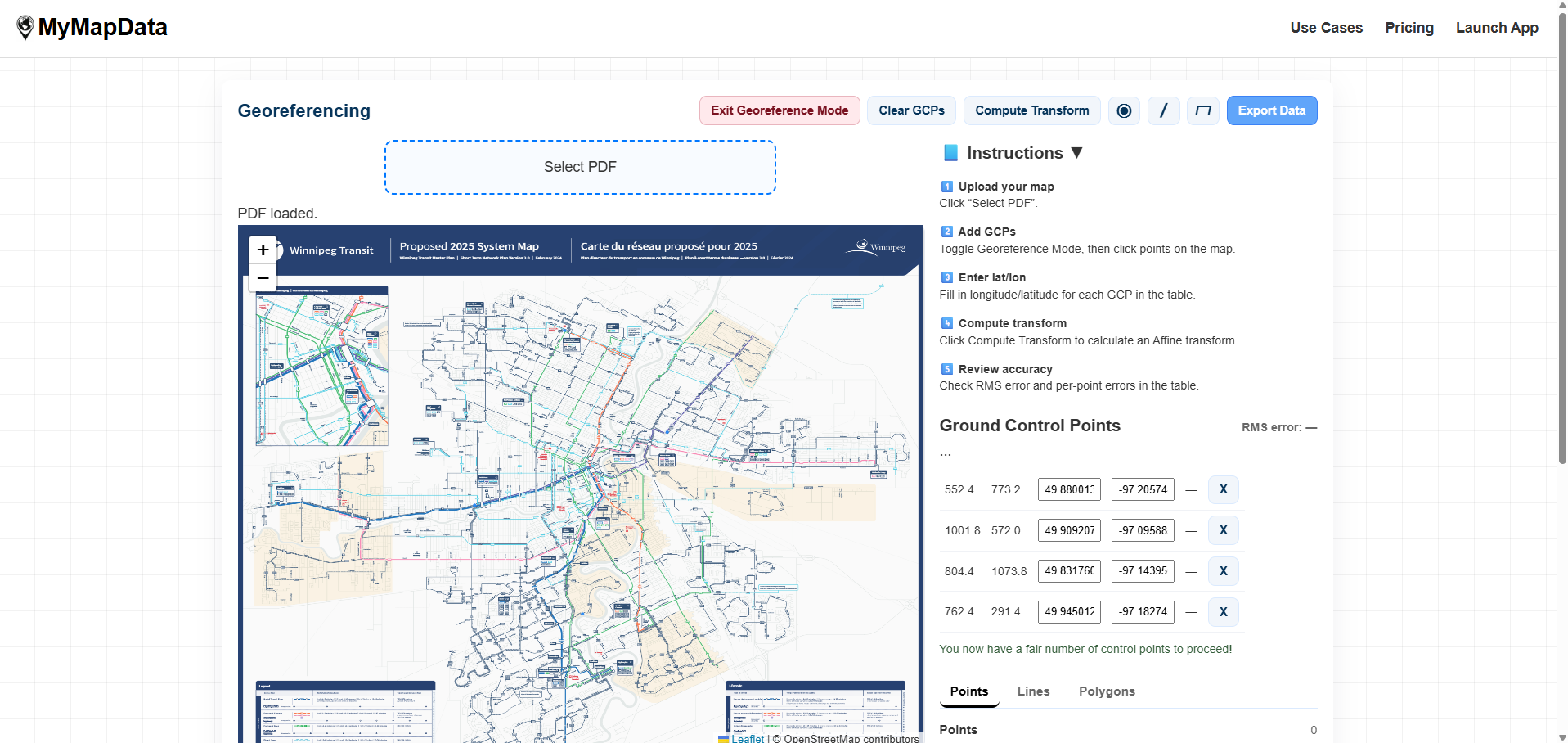Delete the first GCP row with its X icon
1568x743 pixels.
[1223, 489]
